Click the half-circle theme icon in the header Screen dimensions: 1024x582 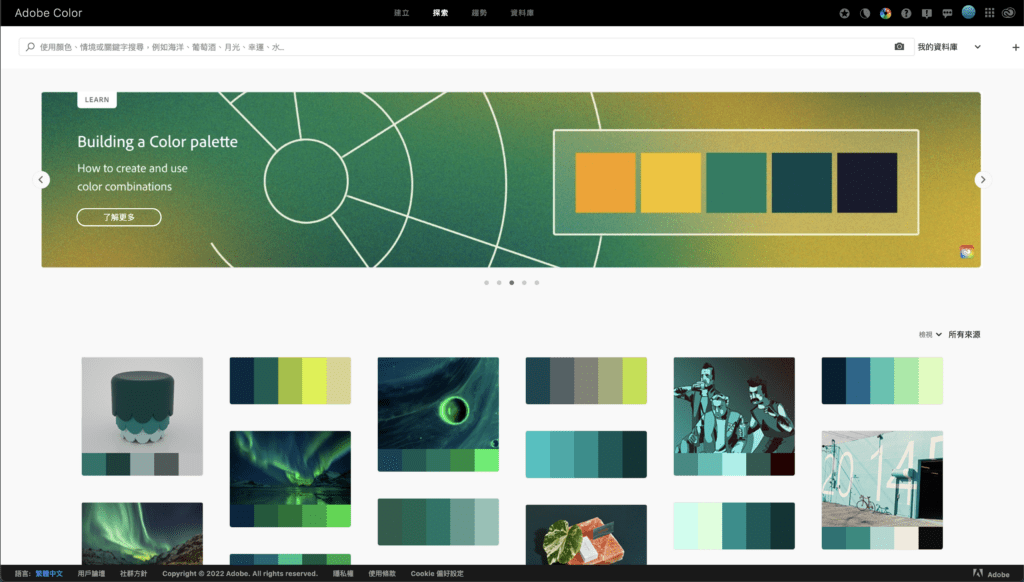[x=866, y=13]
